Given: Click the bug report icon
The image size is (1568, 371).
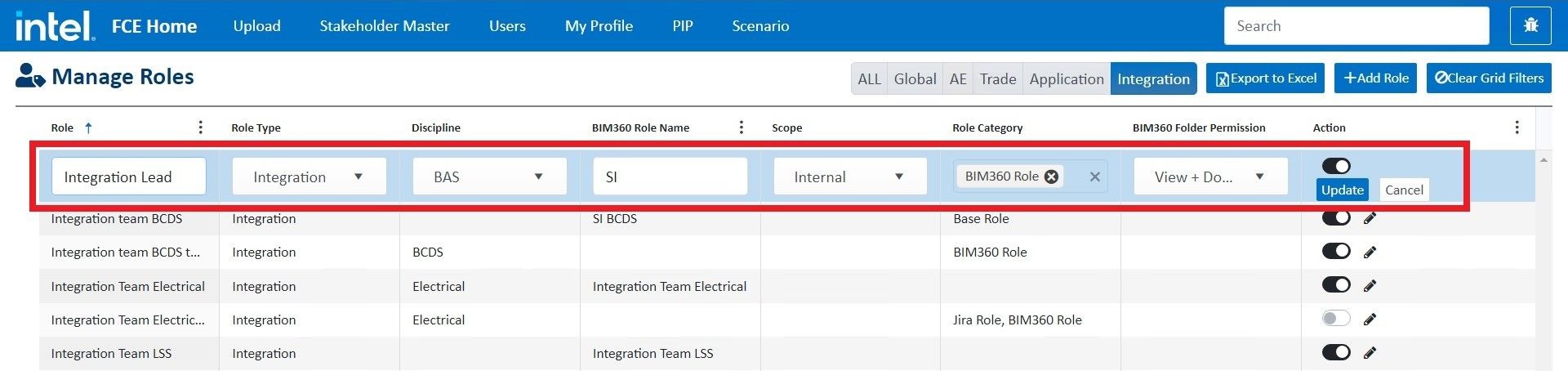Looking at the screenshot, I should pos(1530,26).
